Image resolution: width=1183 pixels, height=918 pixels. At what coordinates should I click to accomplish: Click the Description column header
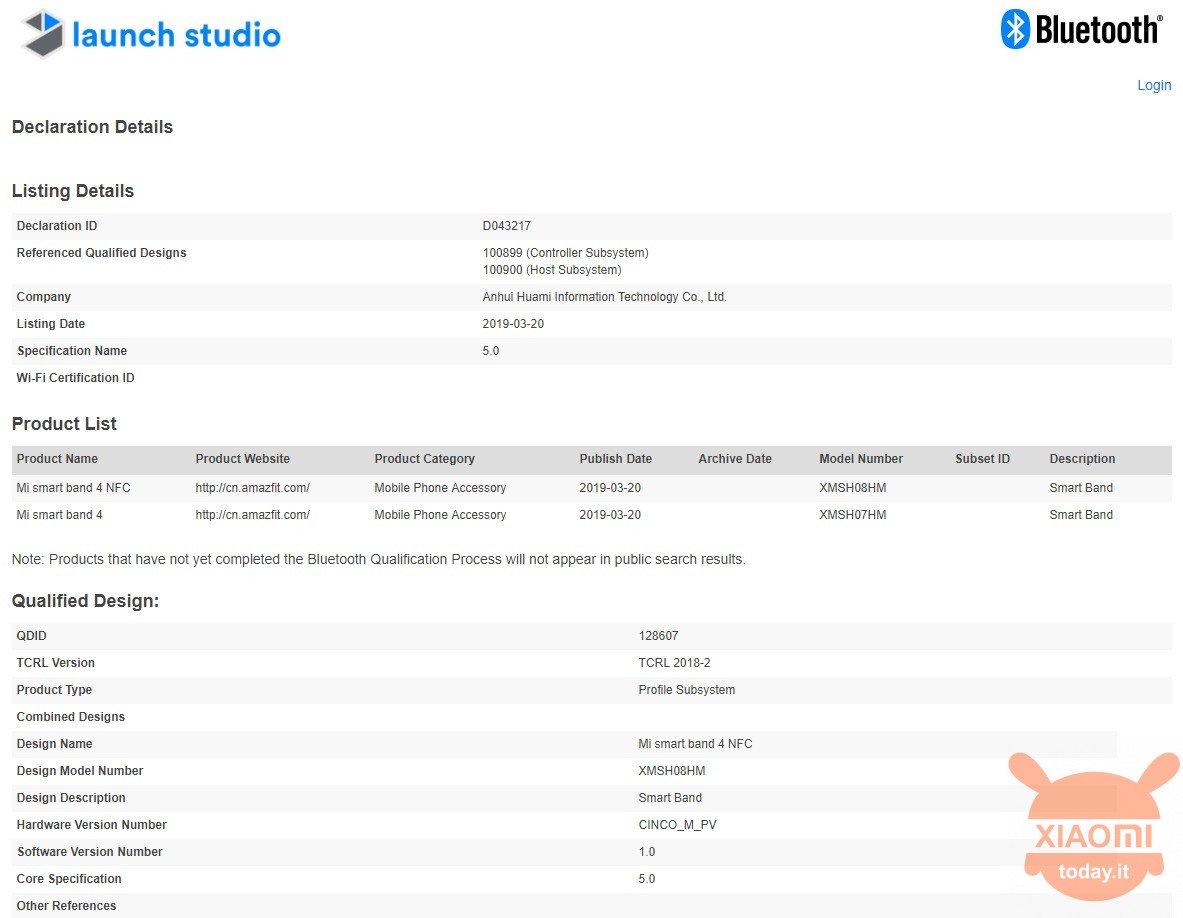tap(1082, 459)
